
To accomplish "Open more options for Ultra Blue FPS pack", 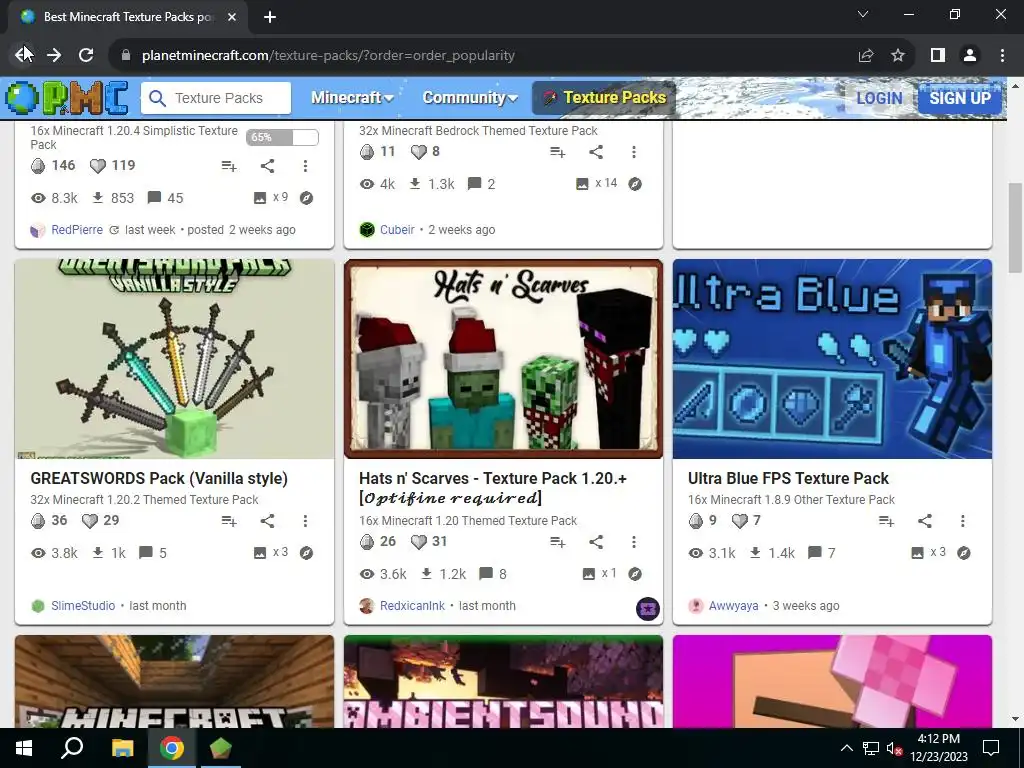I will (x=963, y=521).
